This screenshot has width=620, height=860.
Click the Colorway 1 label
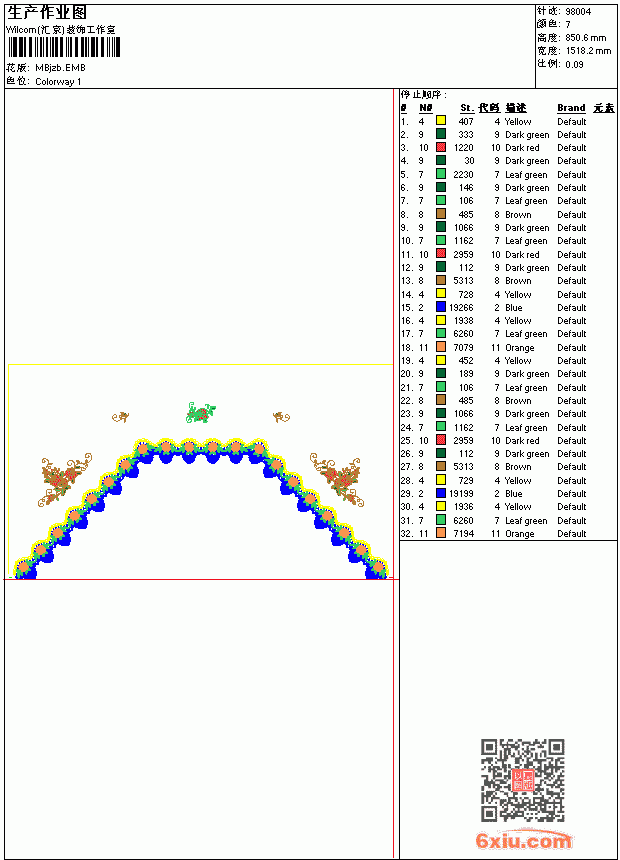click(58, 82)
